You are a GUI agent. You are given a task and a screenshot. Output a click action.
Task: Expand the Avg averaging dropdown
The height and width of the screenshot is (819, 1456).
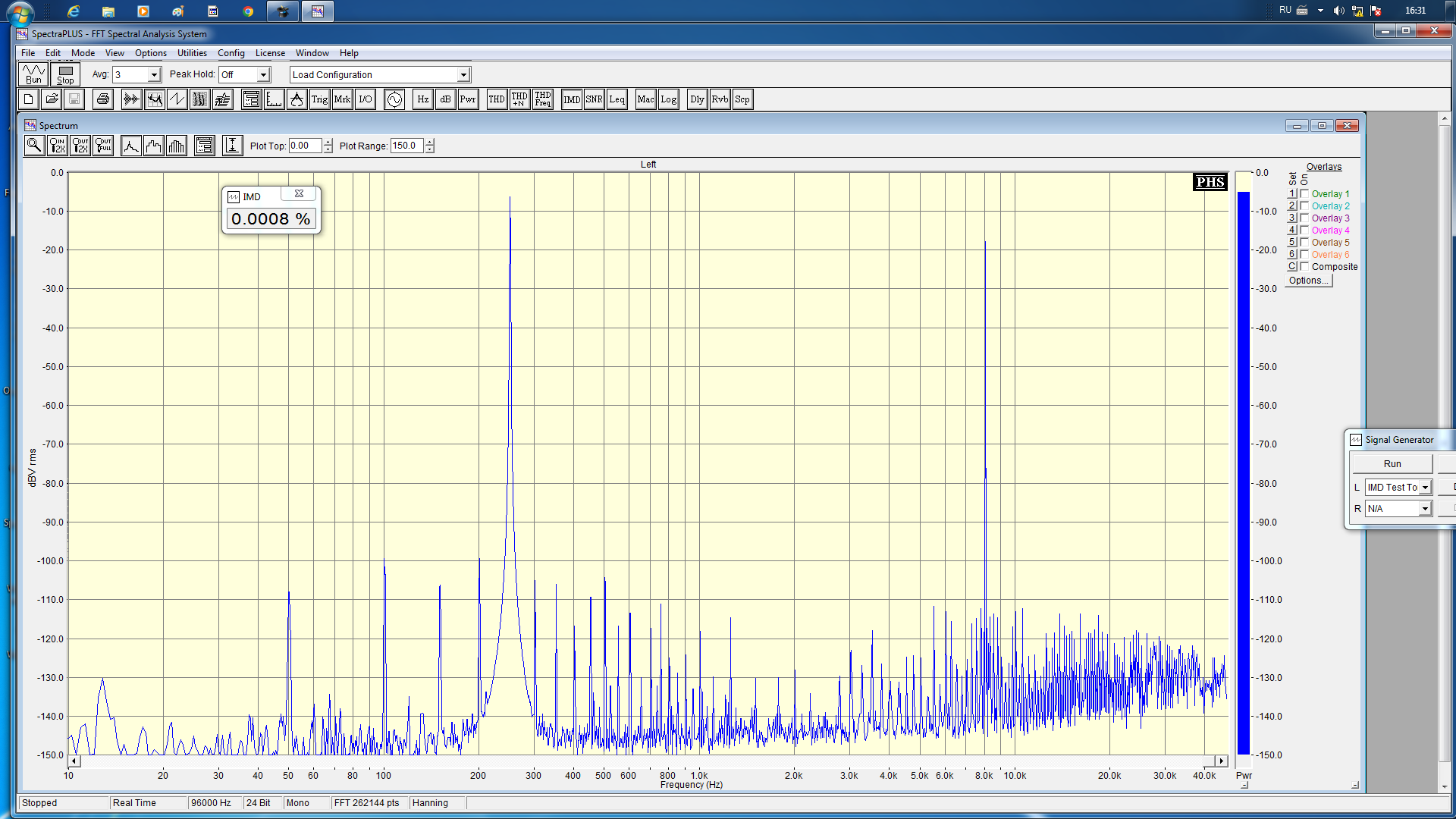pyautogui.click(x=154, y=74)
